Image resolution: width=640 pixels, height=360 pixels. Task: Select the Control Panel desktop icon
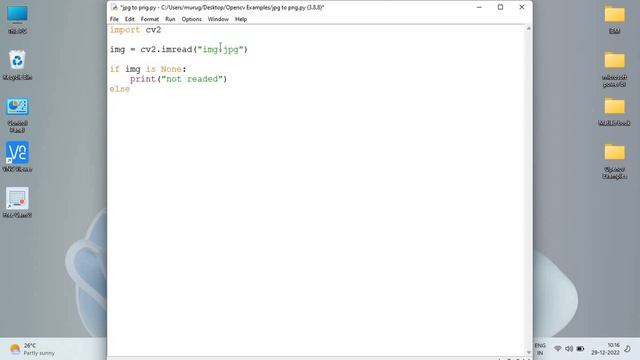(17, 115)
